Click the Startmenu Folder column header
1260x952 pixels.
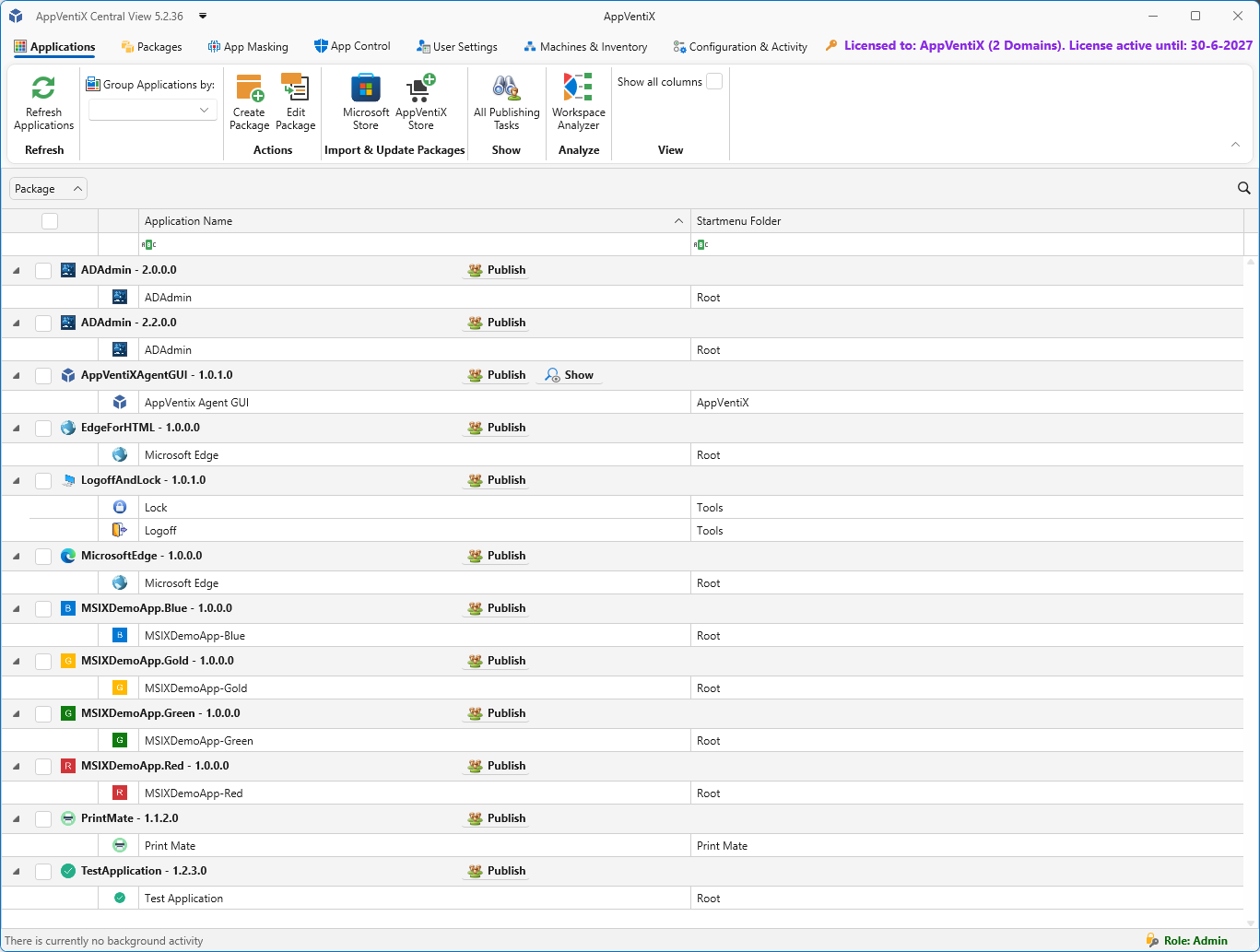(x=967, y=221)
